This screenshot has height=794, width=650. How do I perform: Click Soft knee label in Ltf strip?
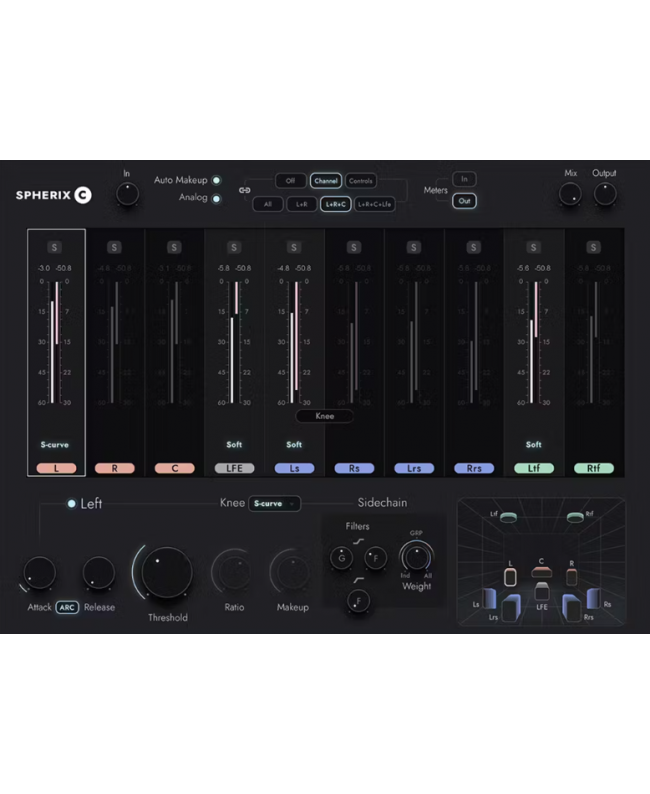click(x=534, y=445)
